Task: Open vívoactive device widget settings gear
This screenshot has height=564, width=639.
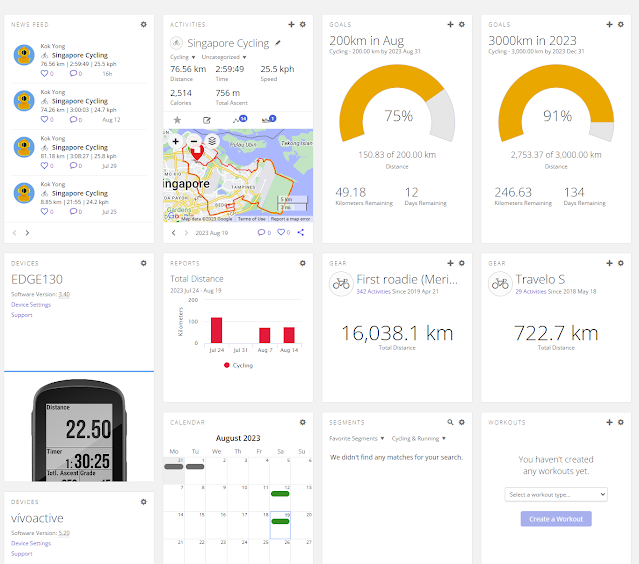Action: (143, 502)
